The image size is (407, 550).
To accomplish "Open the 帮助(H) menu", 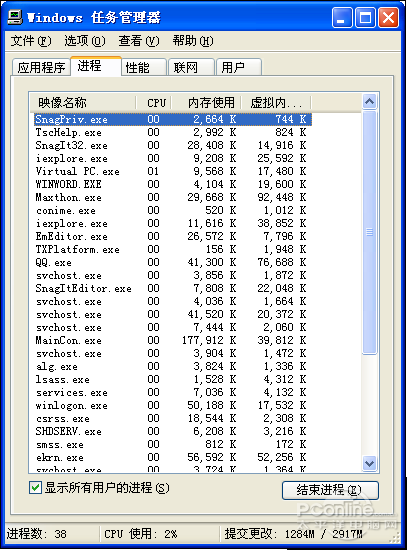I will click(193, 41).
